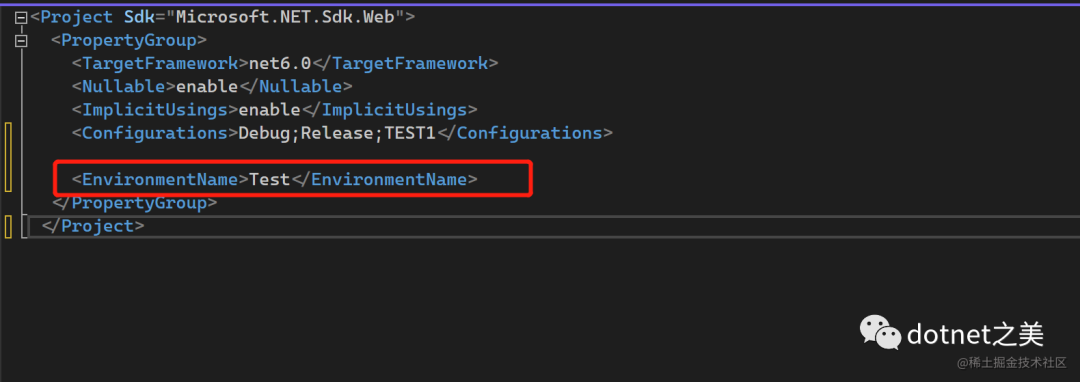Place cursor on the Test value
This screenshot has height=382, width=1080.
coord(269,180)
